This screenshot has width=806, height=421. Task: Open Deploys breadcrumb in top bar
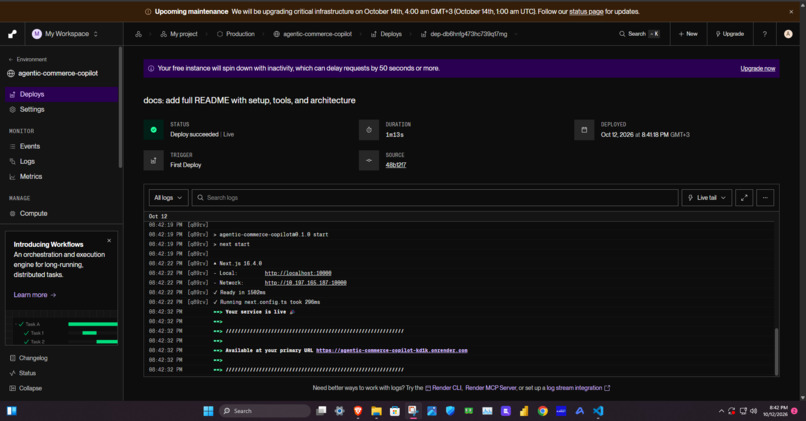pos(386,34)
